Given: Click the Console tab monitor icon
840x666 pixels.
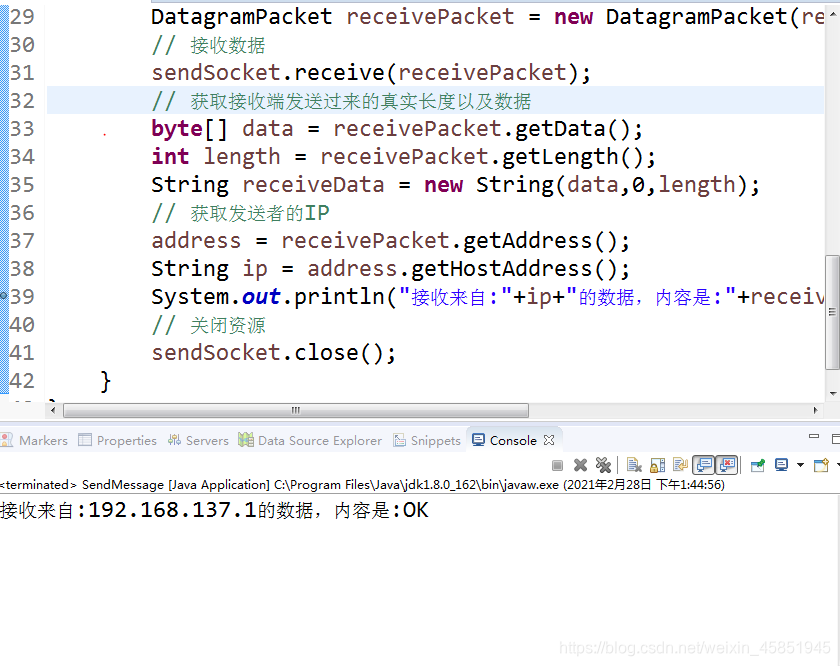Looking at the screenshot, I should point(478,440).
